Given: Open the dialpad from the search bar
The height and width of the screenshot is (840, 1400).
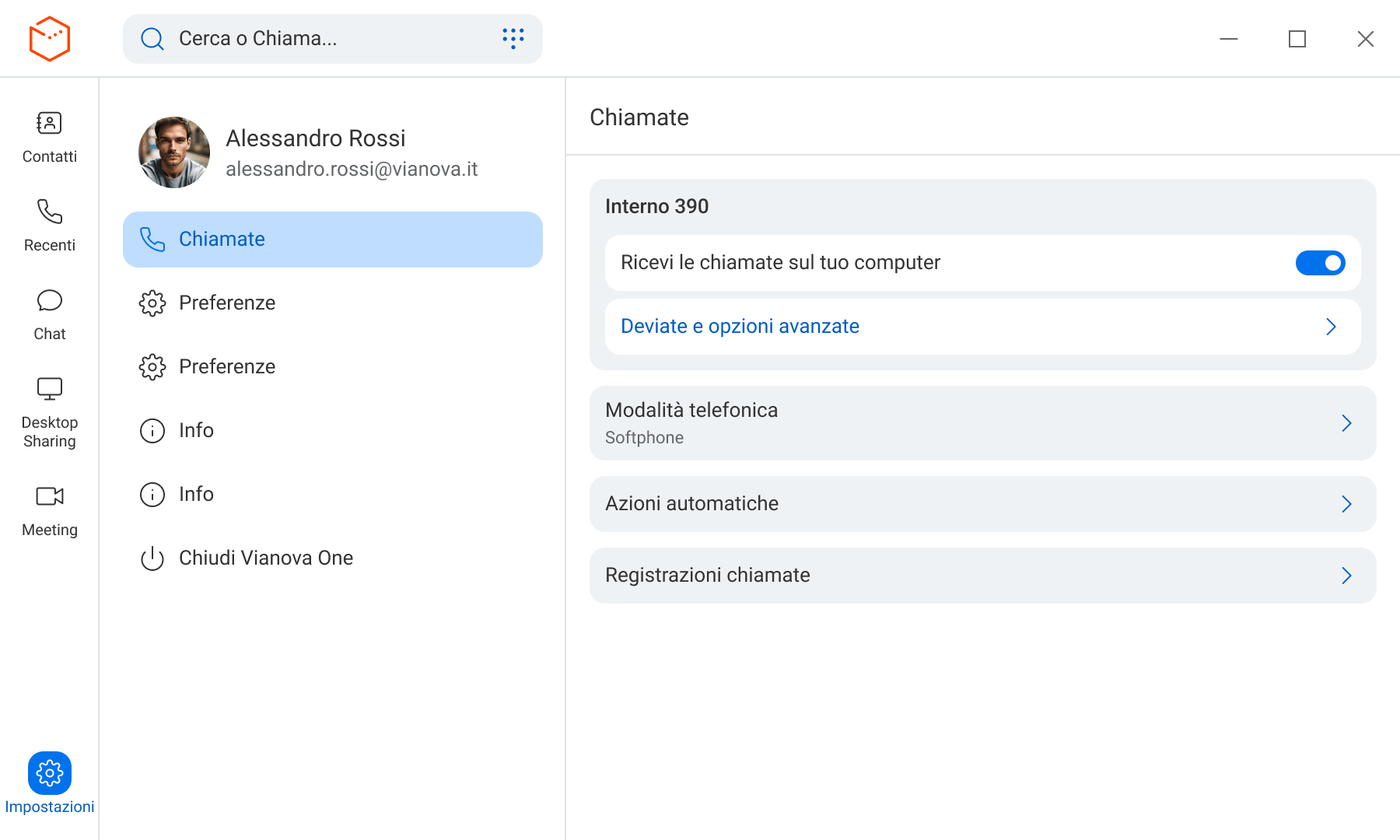Looking at the screenshot, I should coord(513,38).
